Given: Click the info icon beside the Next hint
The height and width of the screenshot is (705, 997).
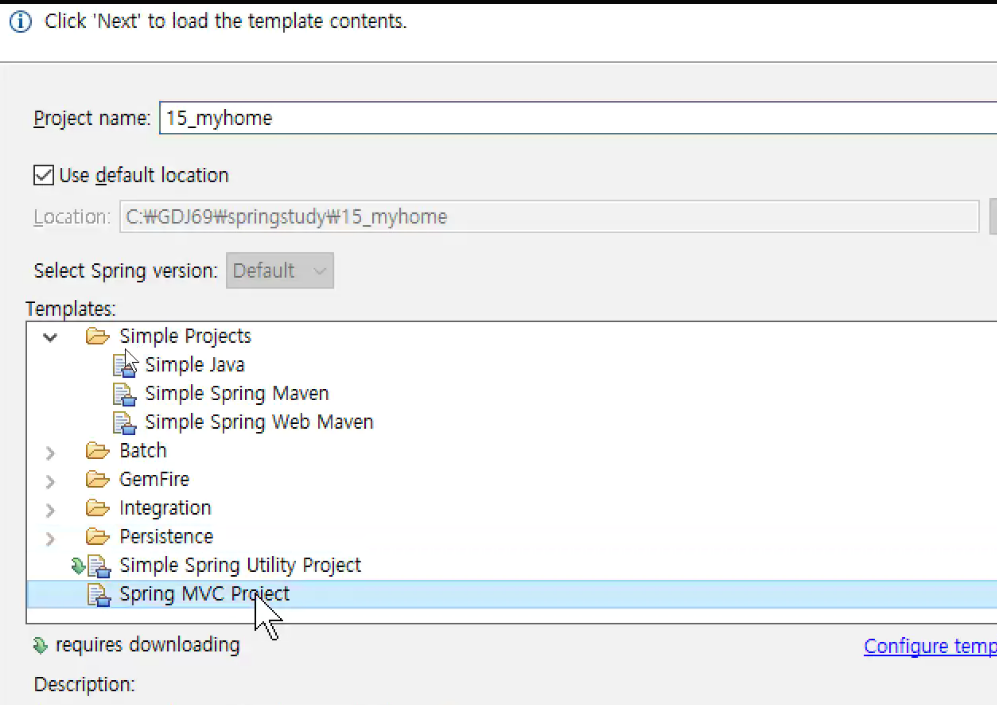Looking at the screenshot, I should 20,22.
